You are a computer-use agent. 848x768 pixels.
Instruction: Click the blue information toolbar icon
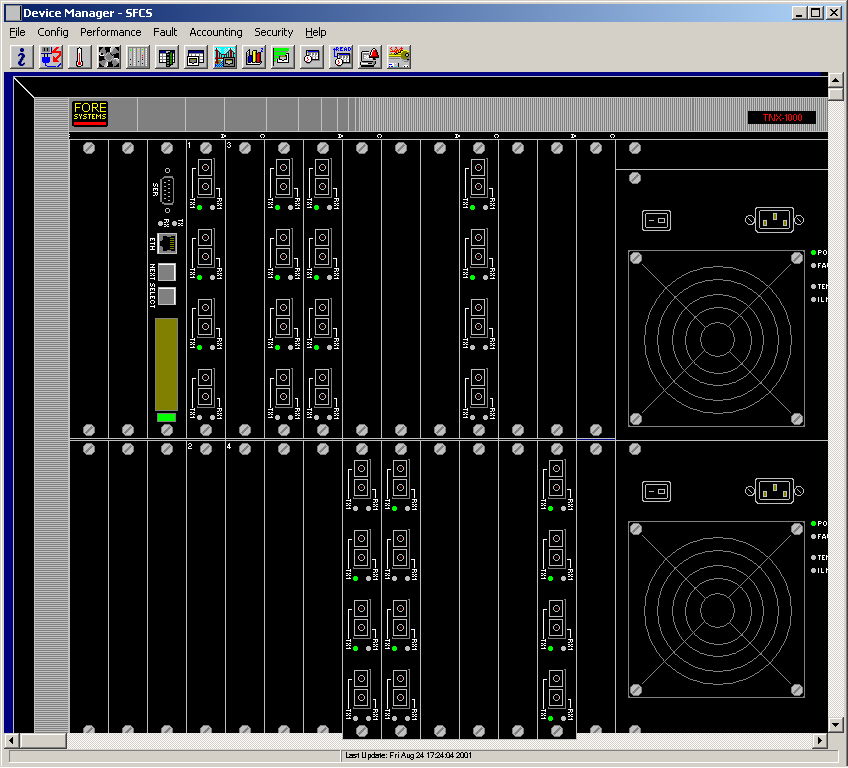click(x=21, y=57)
